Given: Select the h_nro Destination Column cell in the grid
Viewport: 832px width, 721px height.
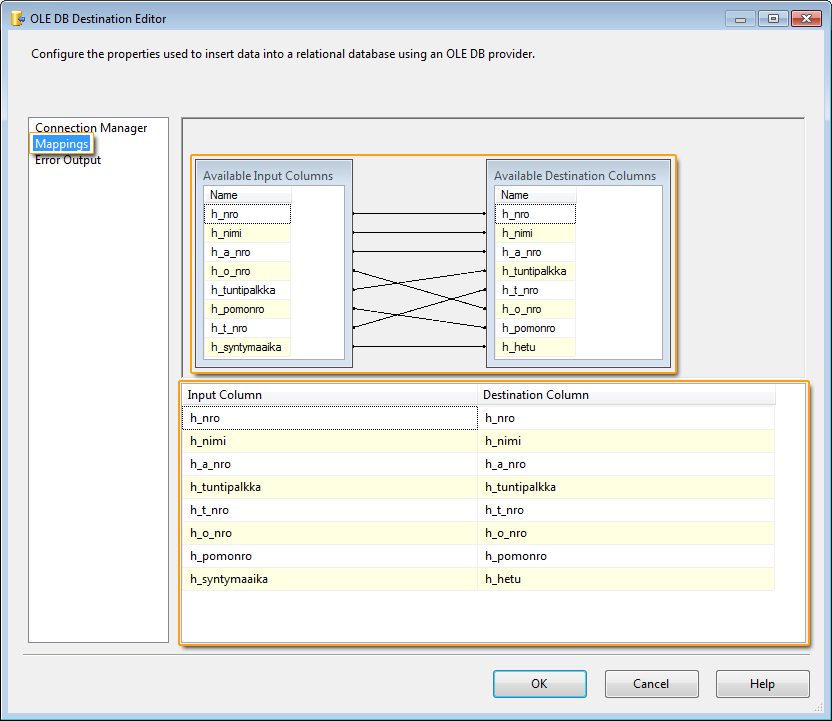Looking at the screenshot, I should [626, 418].
